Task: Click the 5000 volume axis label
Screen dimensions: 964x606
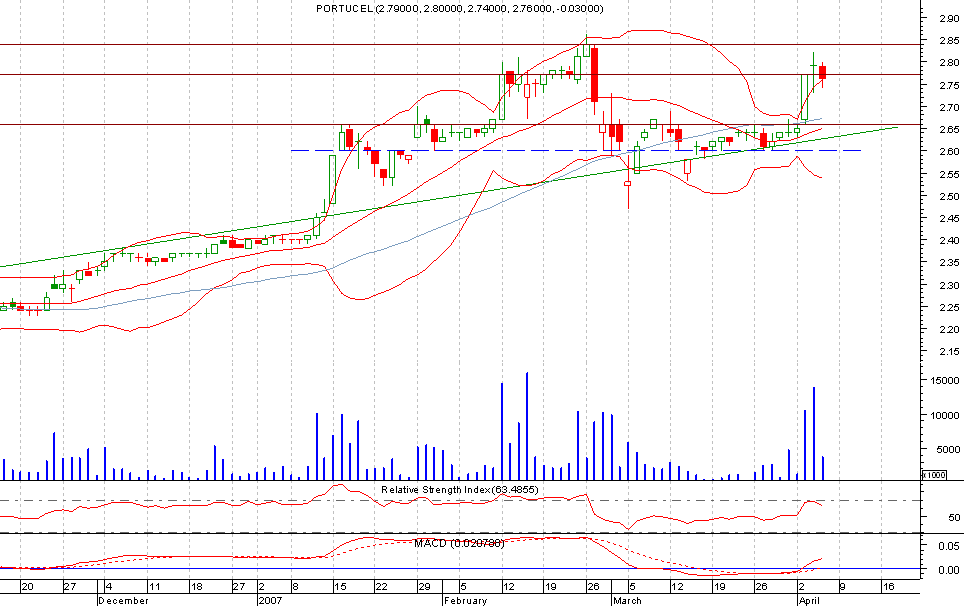Action: click(947, 449)
